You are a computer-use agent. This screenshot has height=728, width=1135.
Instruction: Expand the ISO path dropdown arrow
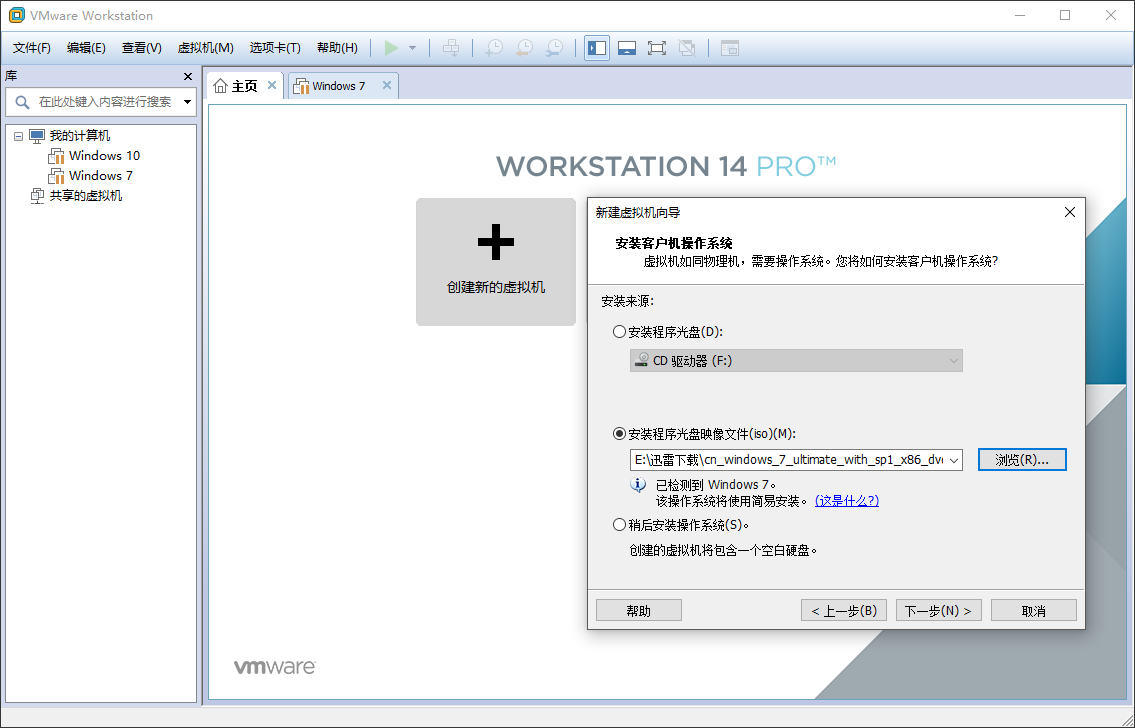point(954,460)
